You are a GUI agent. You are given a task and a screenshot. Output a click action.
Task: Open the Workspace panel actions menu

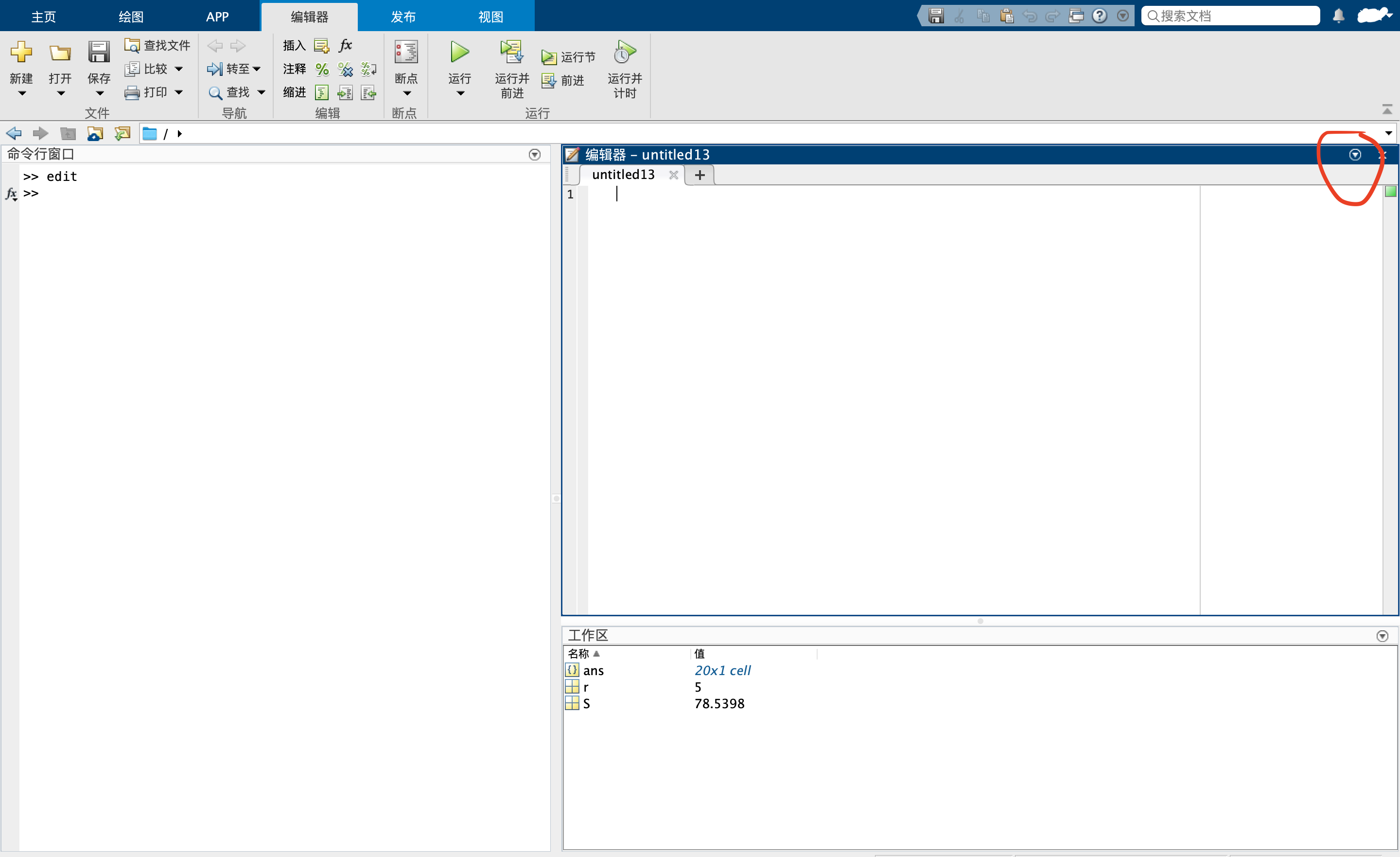1382,636
